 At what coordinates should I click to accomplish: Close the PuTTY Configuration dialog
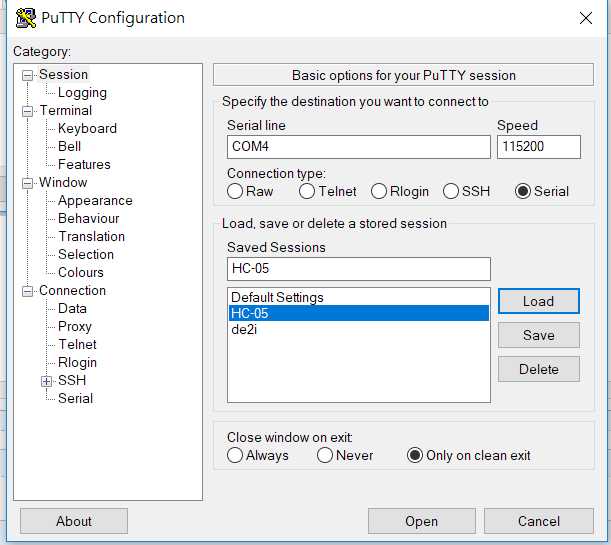(586, 18)
